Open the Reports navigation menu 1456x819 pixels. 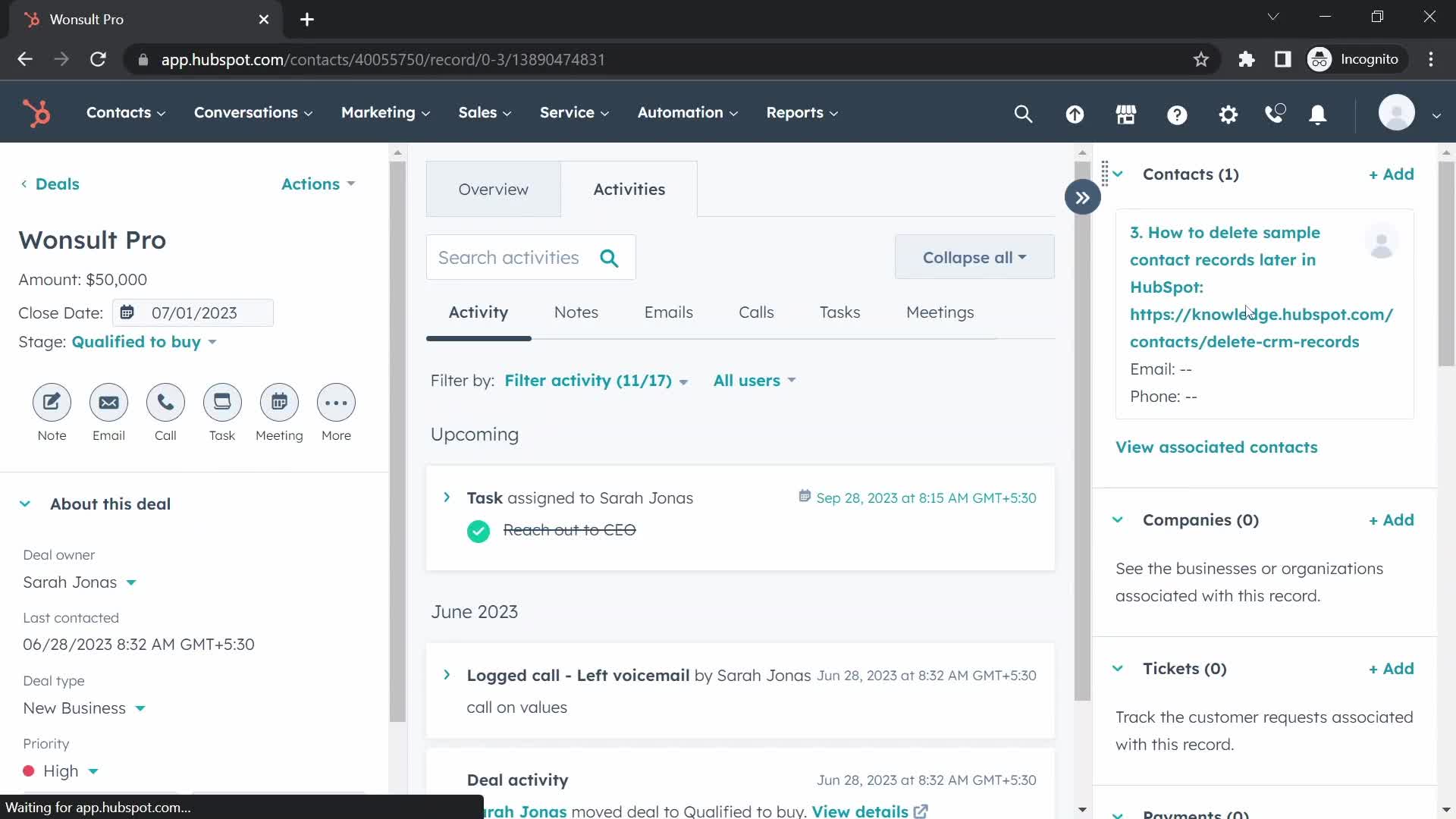(x=802, y=113)
